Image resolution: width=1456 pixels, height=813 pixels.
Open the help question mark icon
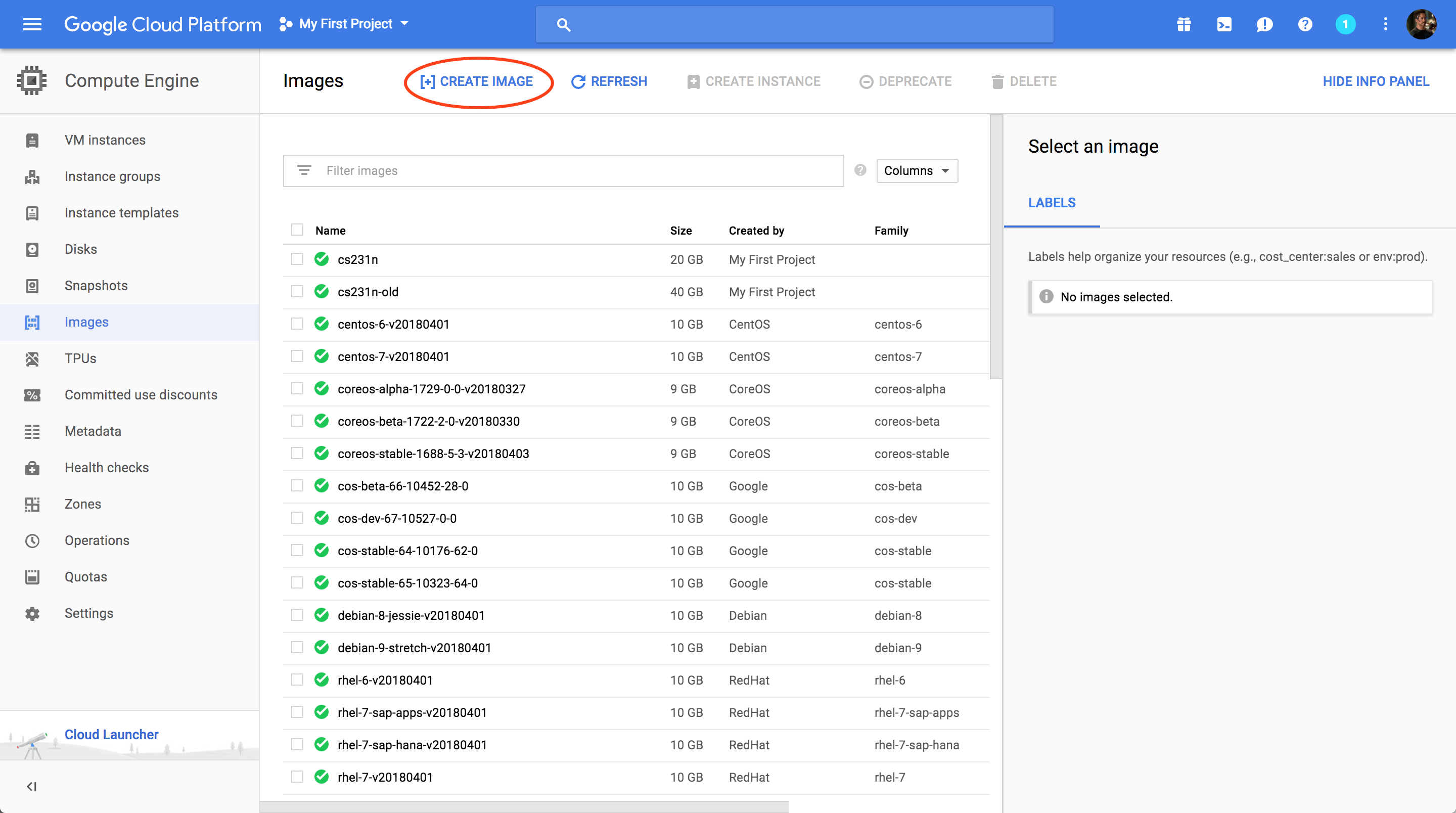tap(1305, 24)
